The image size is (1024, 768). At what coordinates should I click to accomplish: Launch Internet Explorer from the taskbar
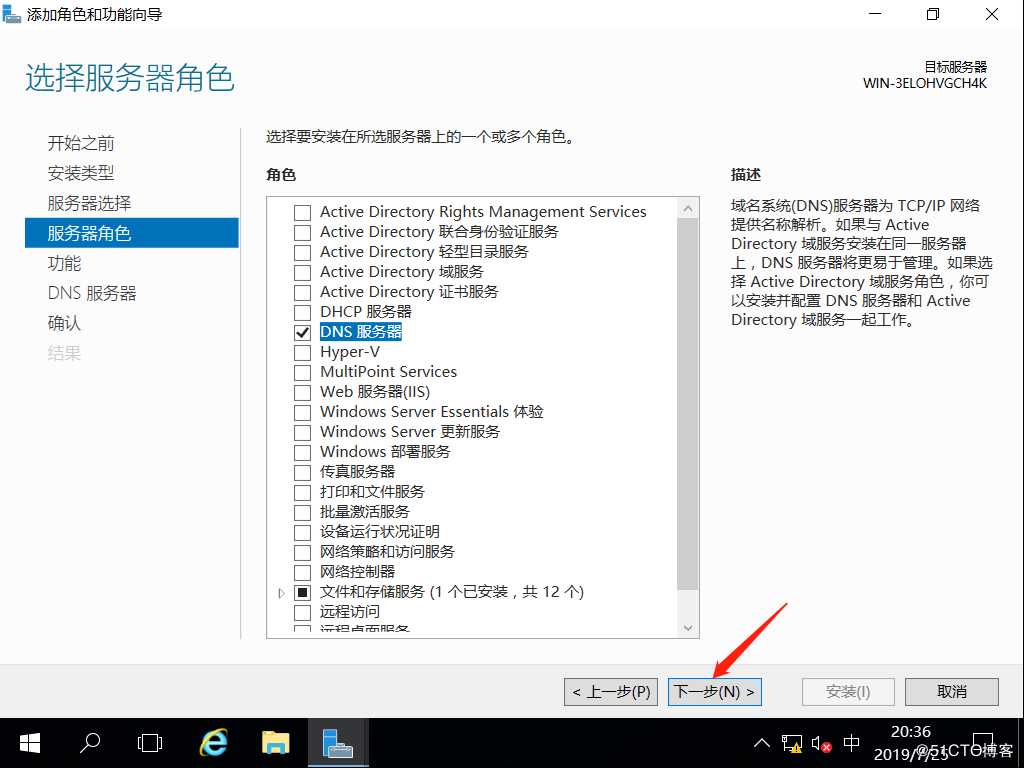tap(212, 743)
